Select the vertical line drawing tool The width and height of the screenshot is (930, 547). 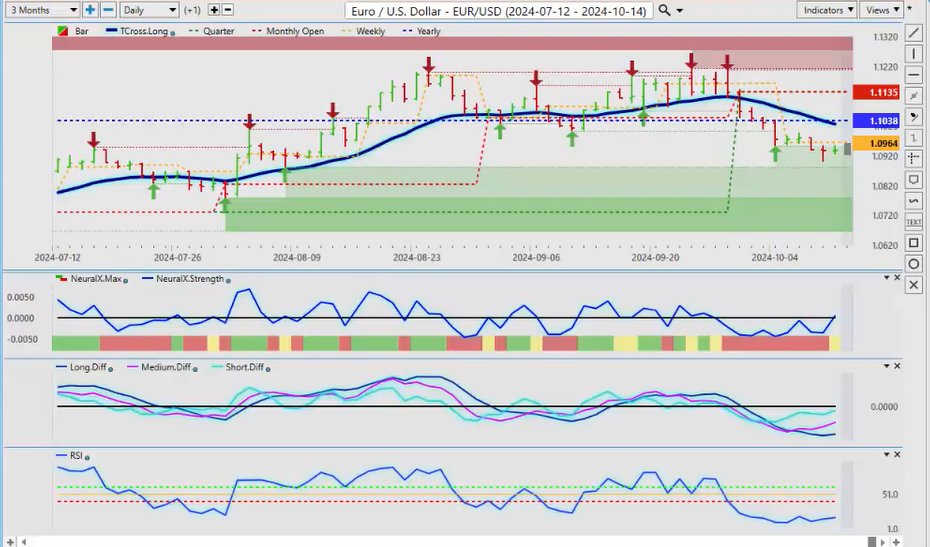913,54
